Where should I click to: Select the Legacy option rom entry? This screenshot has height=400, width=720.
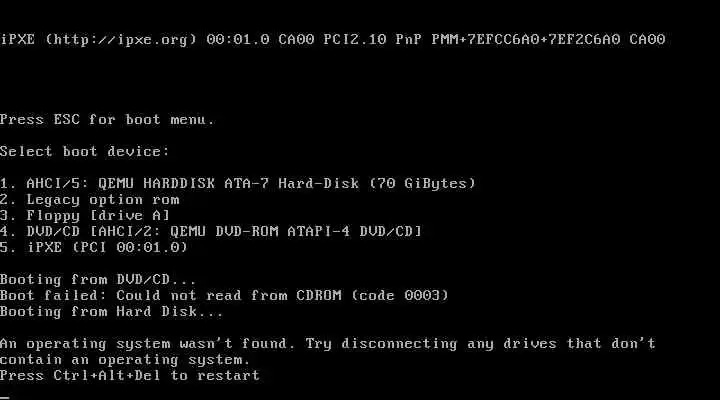[90, 200]
